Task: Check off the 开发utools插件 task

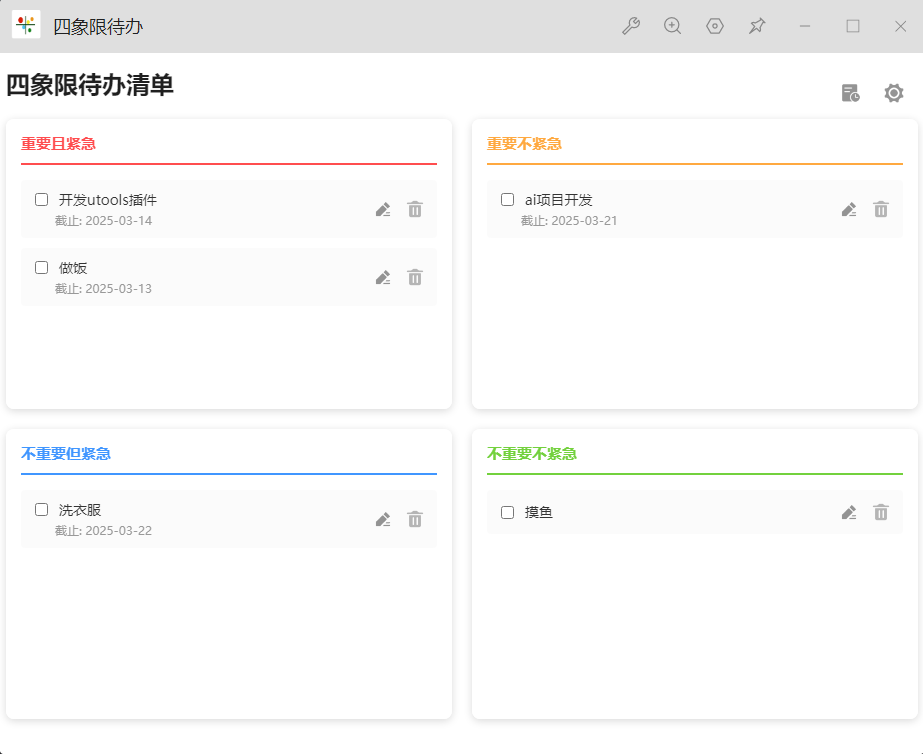Action: [x=41, y=200]
